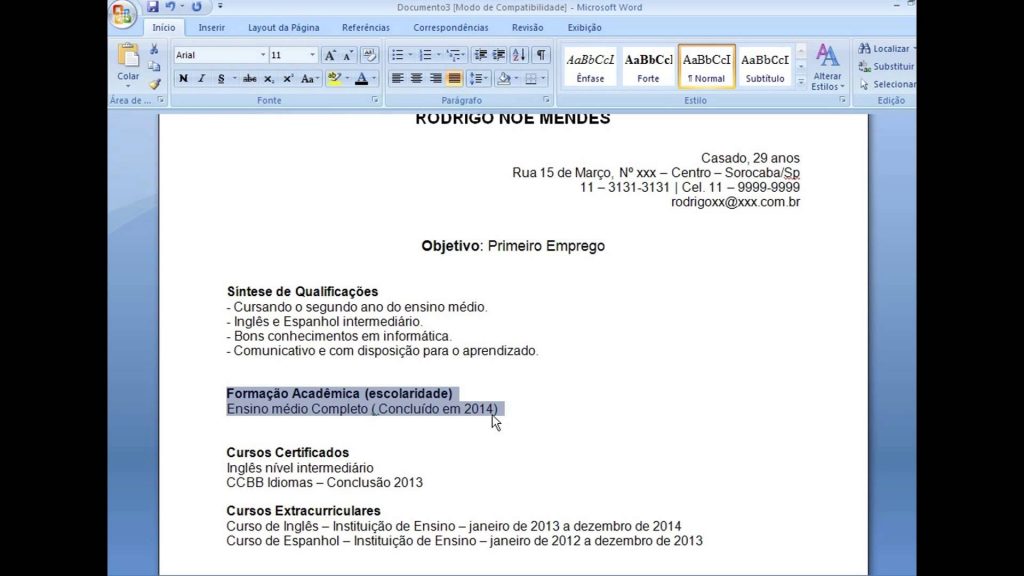
Task: Click Localizar to find text
Action: tap(886, 48)
